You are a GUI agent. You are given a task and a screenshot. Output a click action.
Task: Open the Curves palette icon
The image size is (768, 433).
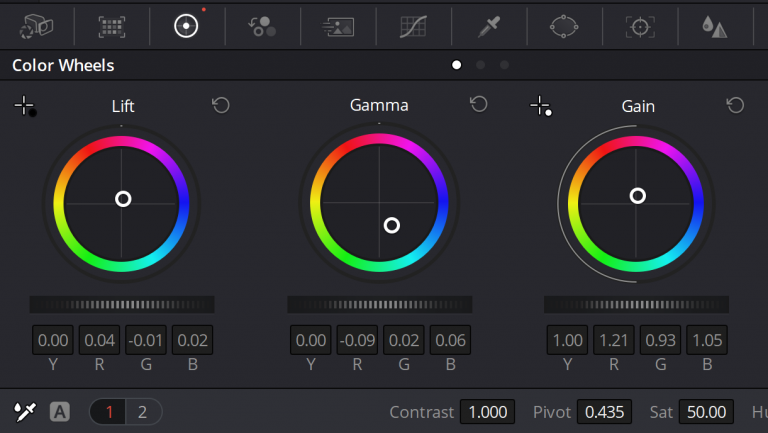click(413, 26)
